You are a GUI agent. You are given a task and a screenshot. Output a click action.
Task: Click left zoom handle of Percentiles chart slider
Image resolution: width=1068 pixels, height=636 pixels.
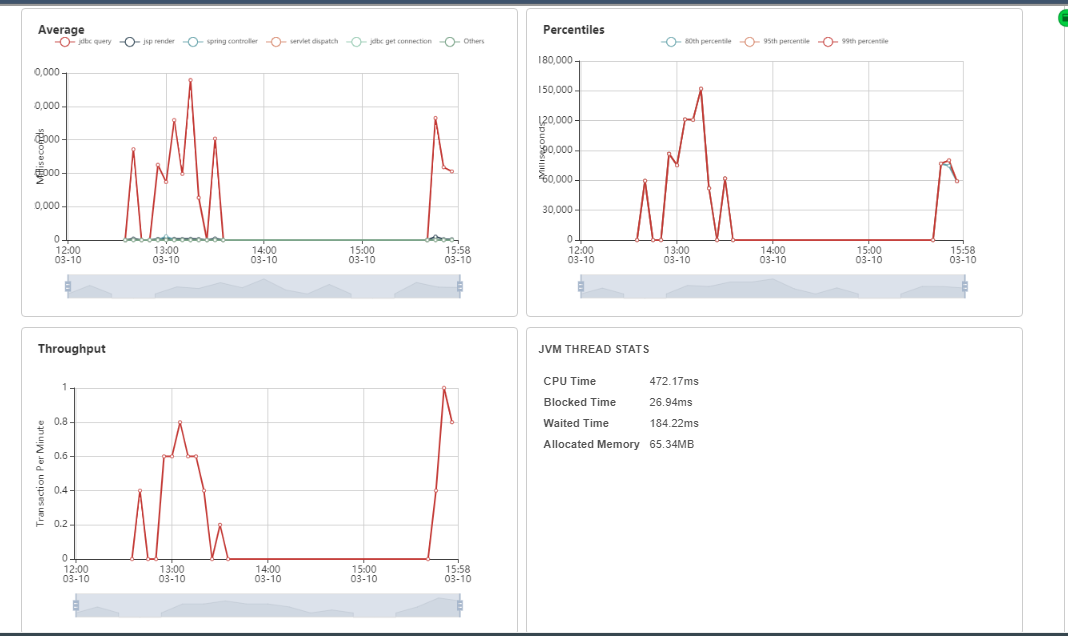coord(582,287)
